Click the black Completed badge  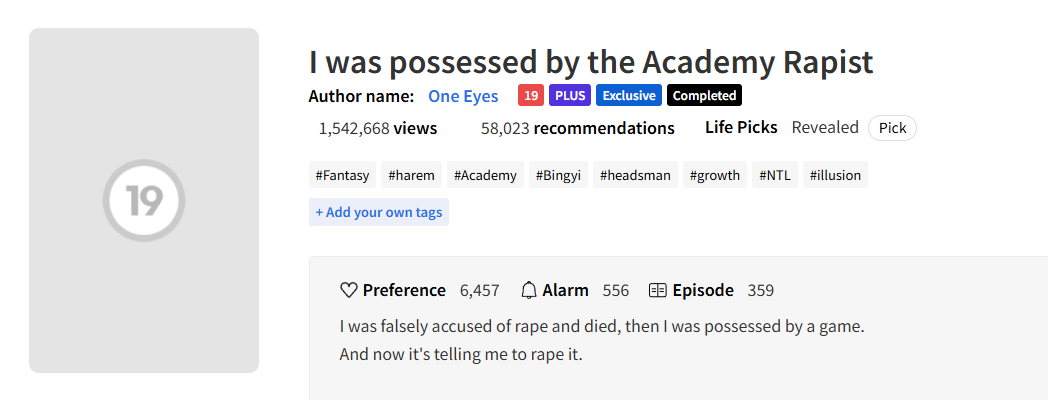704,96
